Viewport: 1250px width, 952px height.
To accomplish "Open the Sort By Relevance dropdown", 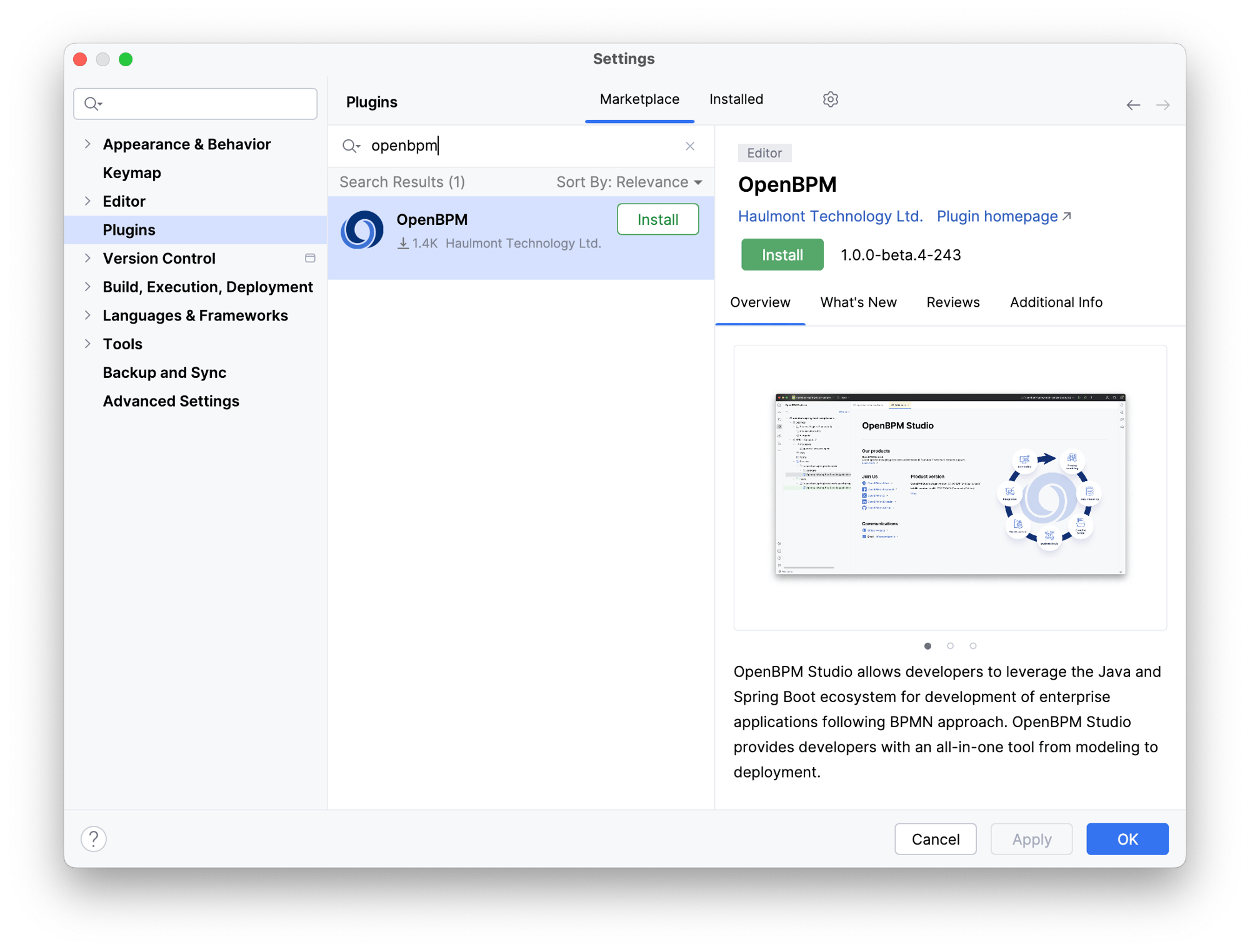I will pos(629,182).
